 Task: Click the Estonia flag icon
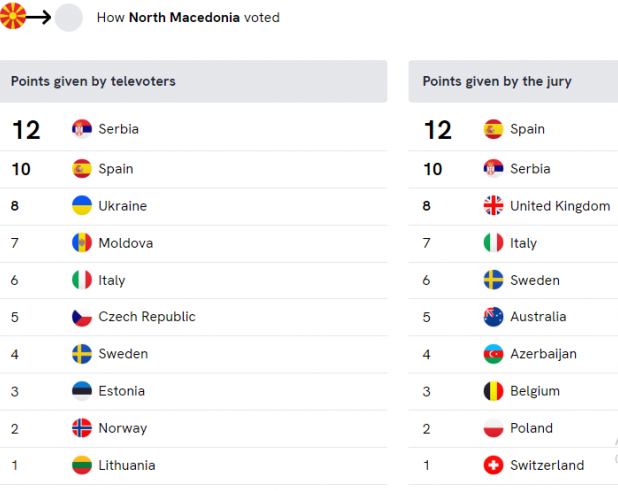click(82, 391)
